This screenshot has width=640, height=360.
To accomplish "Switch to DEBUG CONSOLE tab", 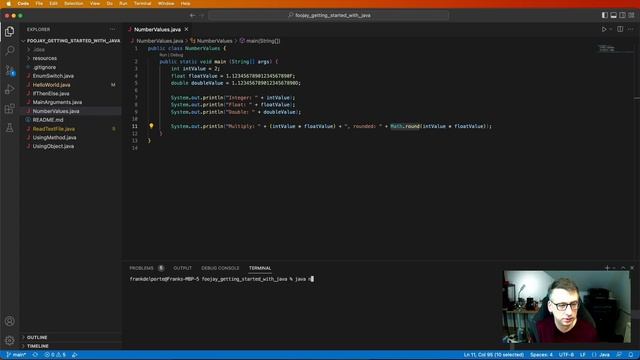I will pyautogui.click(x=220, y=268).
